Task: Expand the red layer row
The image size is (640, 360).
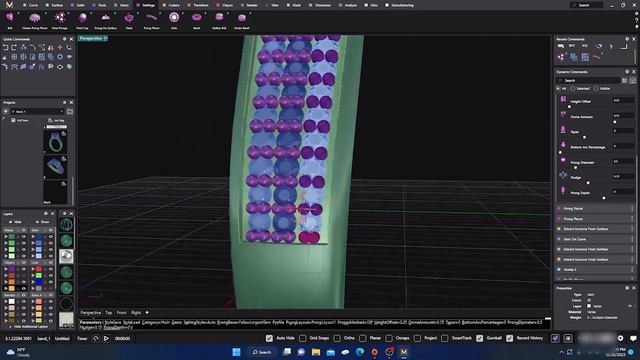Action: pyautogui.click(x=33, y=269)
